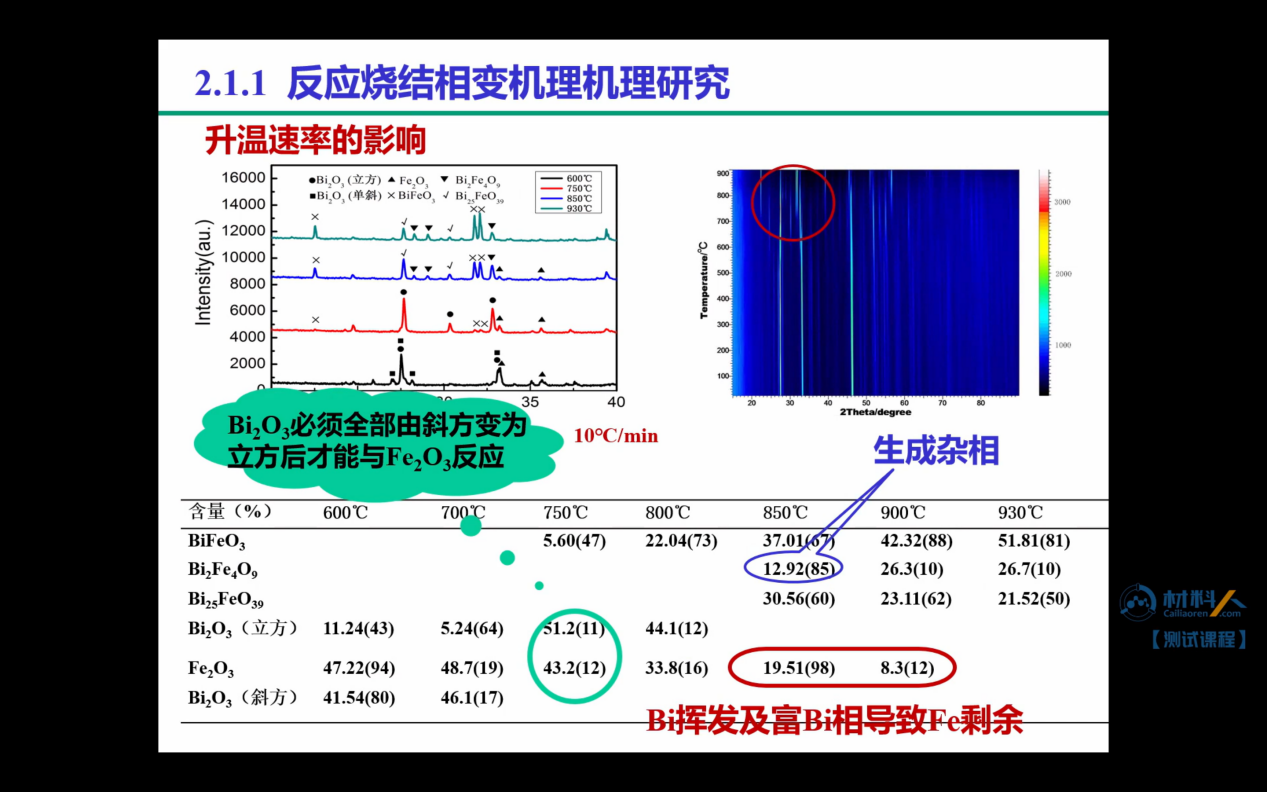Click the circled cell "12.92(85)"
1267x792 pixels.
[799, 569]
